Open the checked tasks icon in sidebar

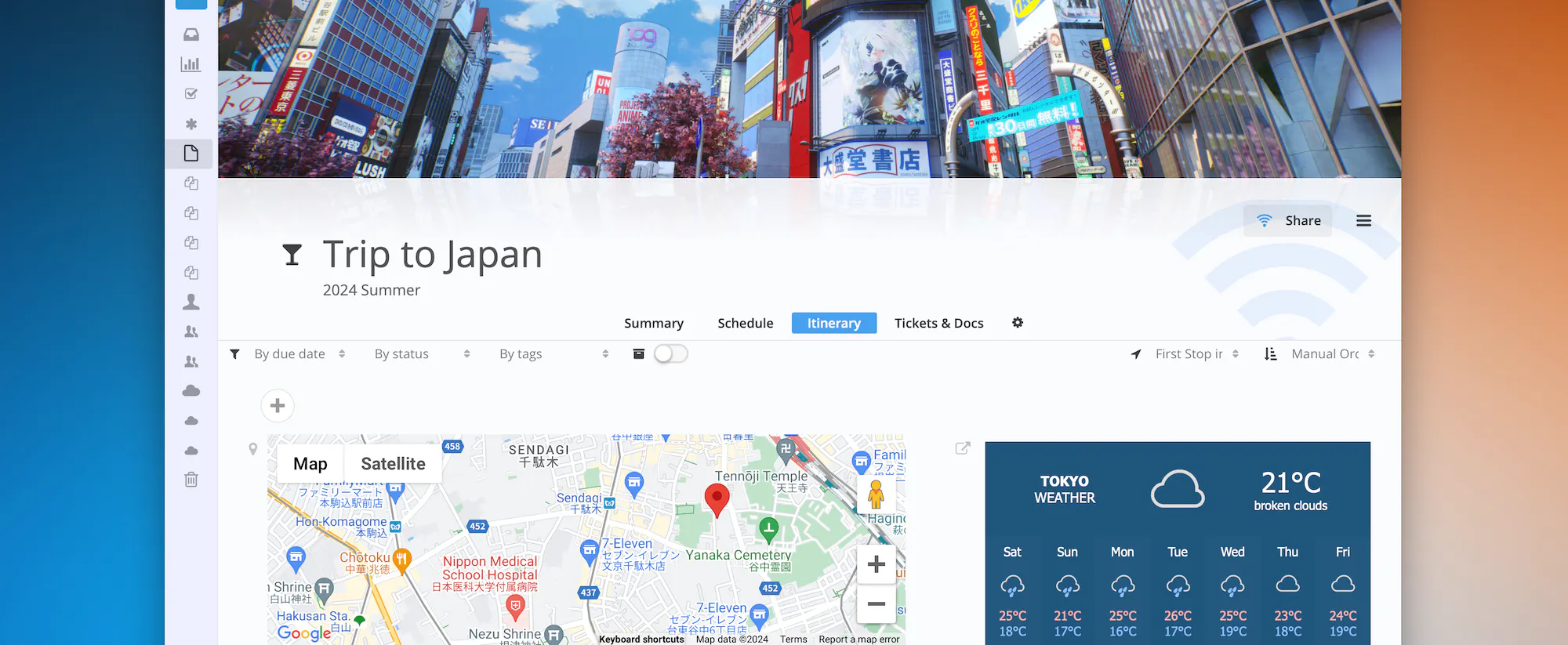191,94
